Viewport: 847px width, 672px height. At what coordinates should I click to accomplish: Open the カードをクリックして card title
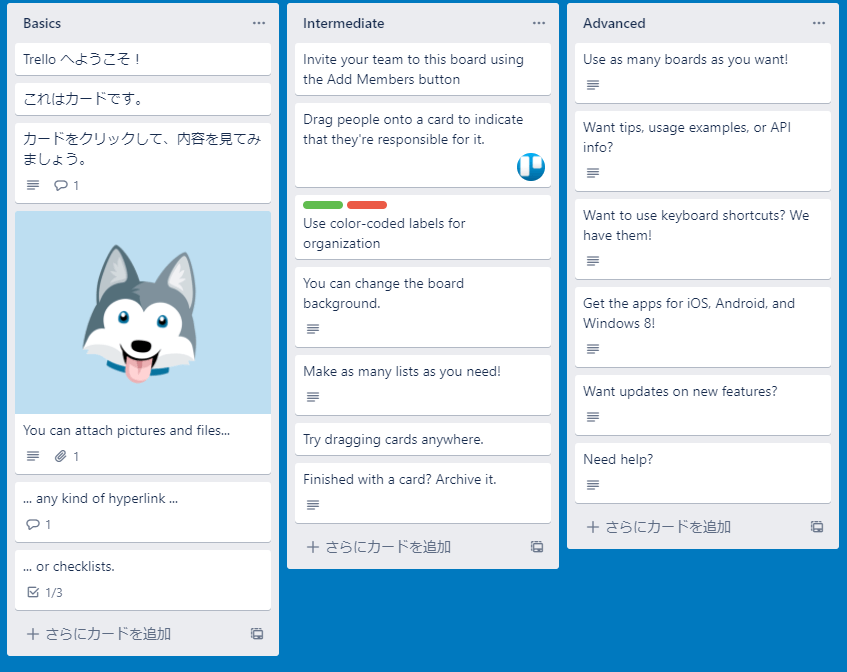(142, 149)
